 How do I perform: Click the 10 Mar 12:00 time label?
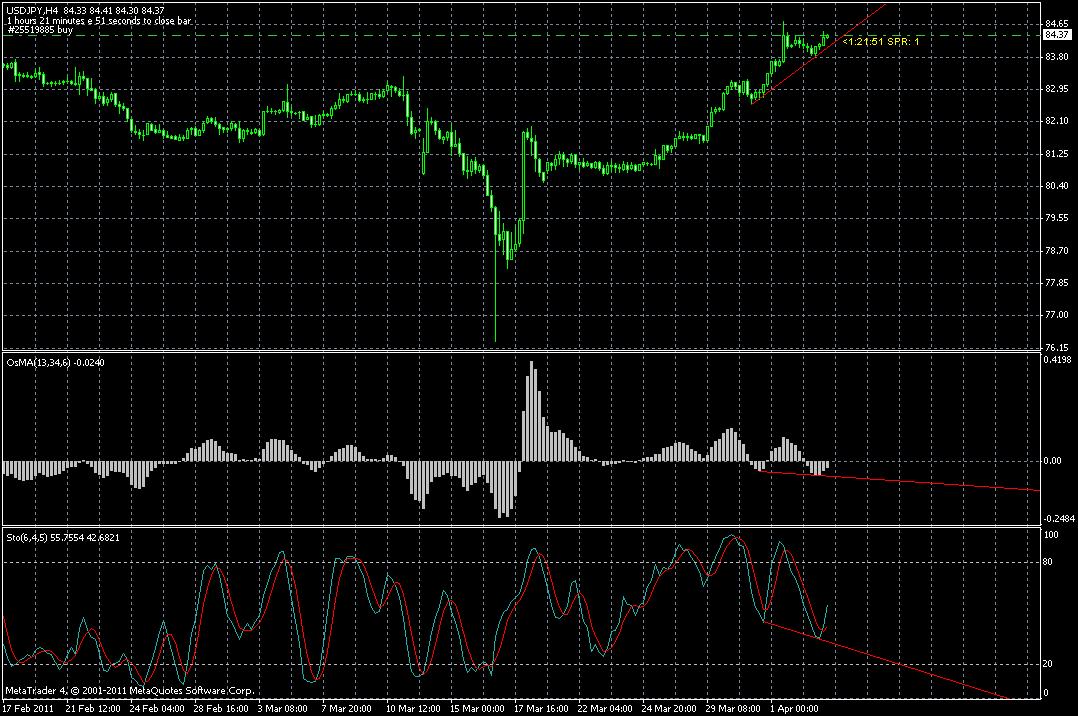point(413,708)
